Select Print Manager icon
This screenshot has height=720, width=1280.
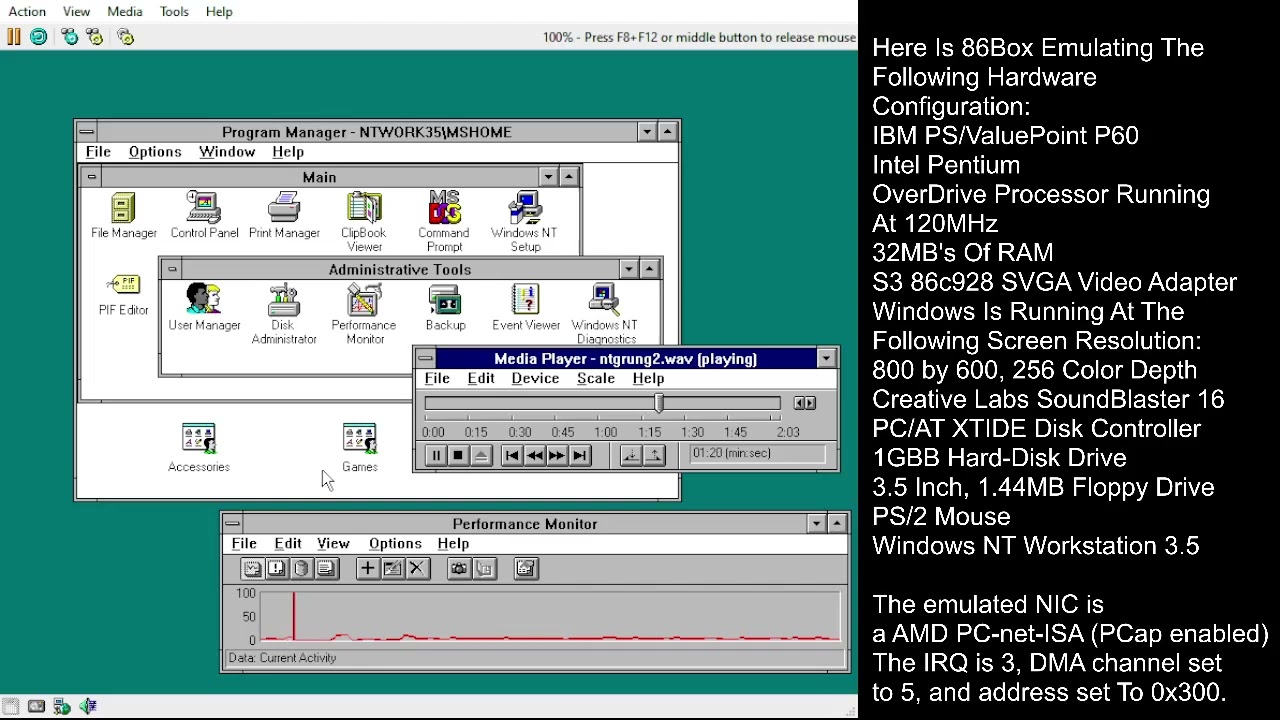pyautogui.click(x=284, y=216)
